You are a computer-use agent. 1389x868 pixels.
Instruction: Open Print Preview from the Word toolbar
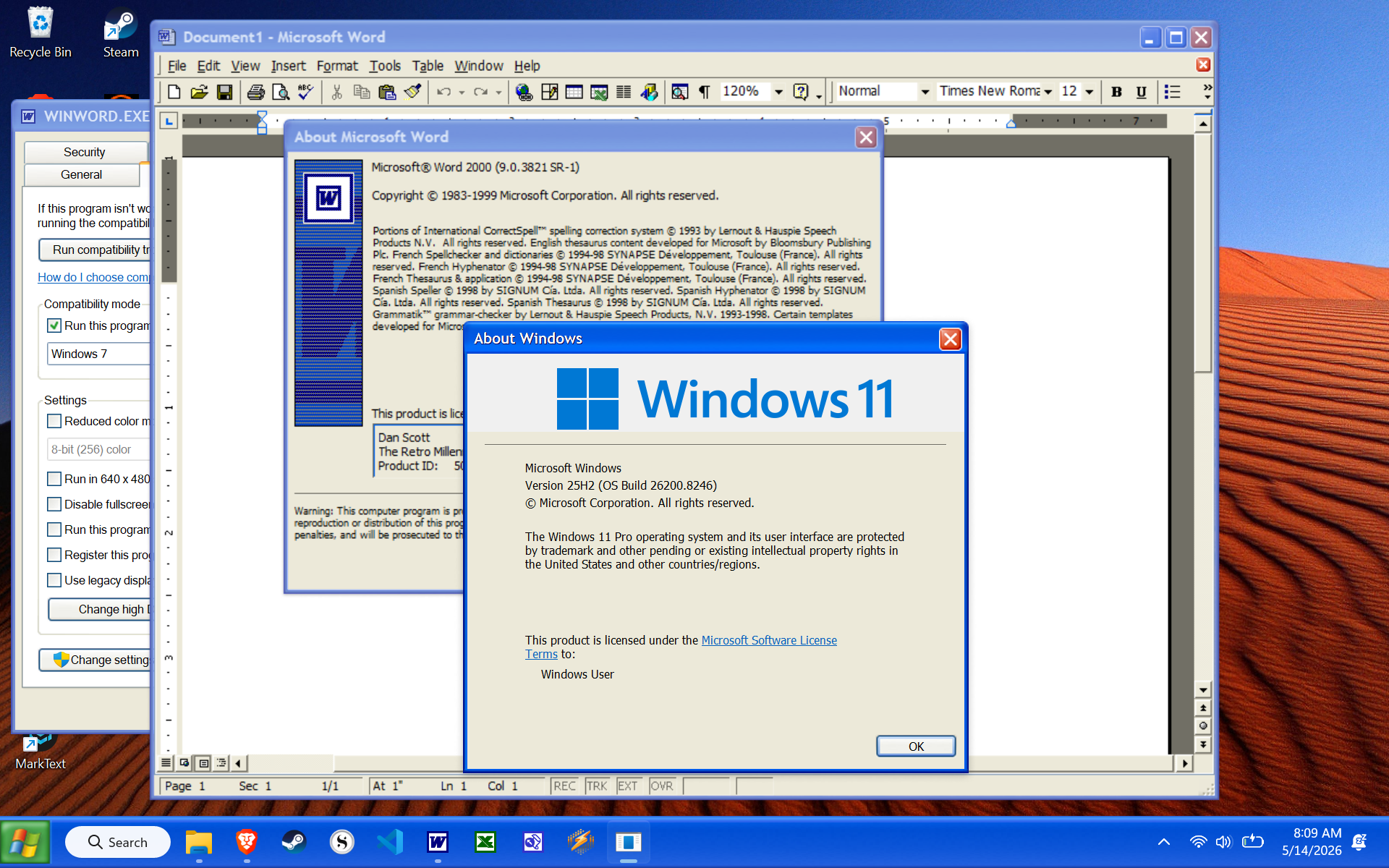[281, 92]
